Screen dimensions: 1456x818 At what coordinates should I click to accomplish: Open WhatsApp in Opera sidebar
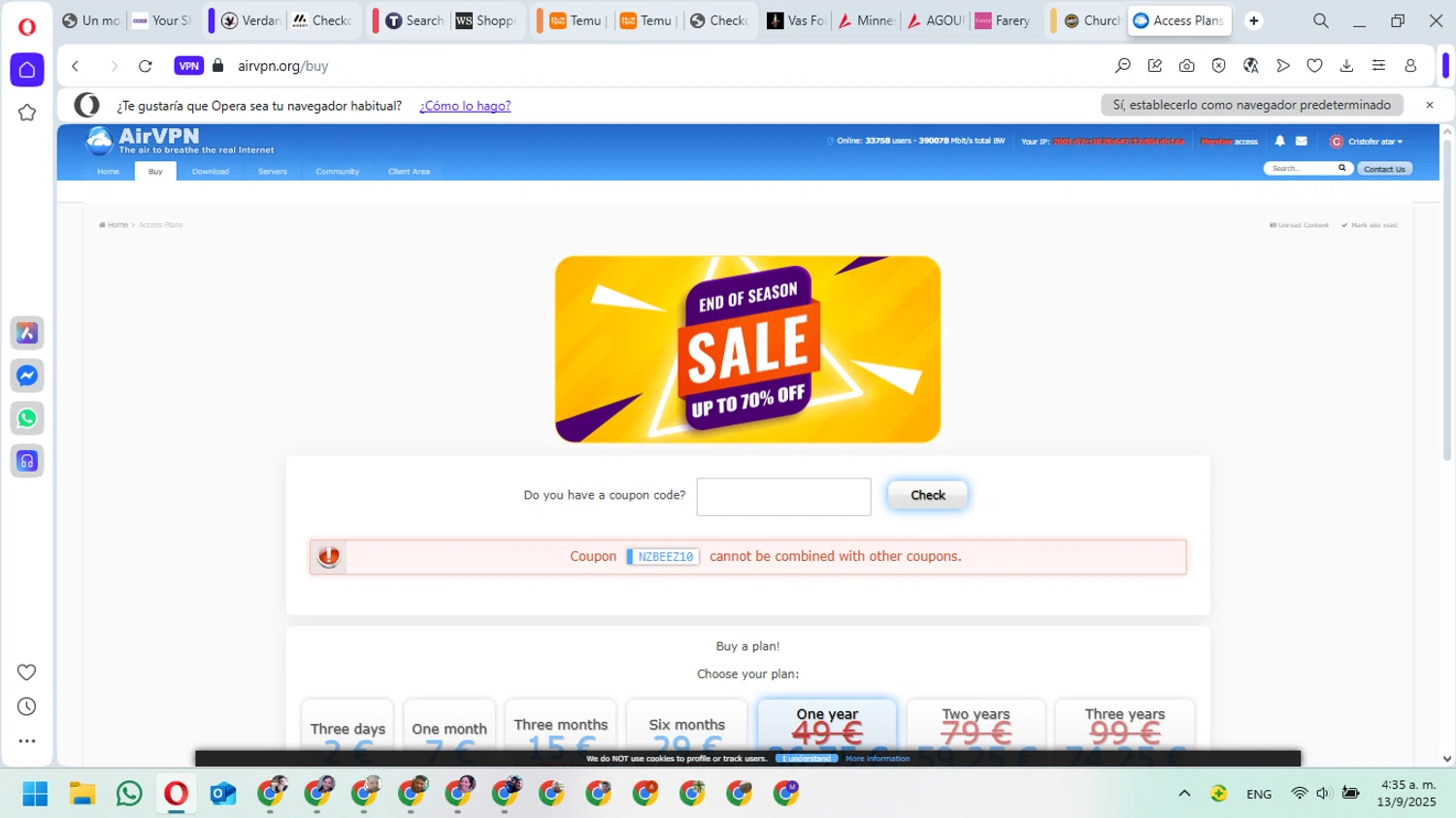tap(27, 418)
